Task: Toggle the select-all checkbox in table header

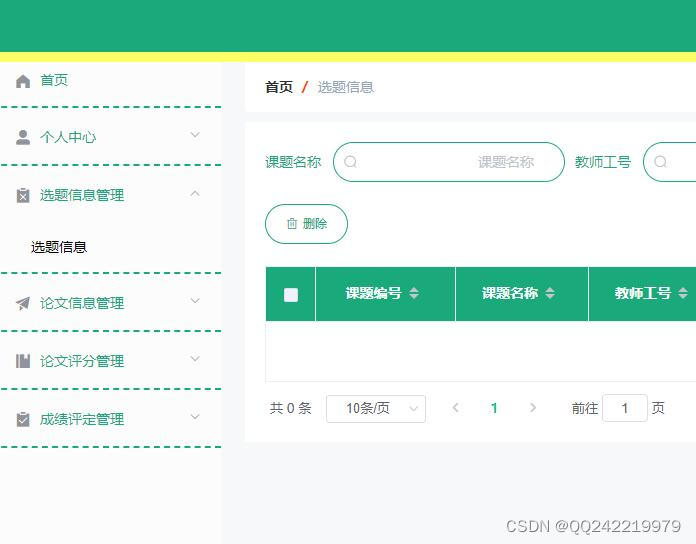Action: [291, 294]
